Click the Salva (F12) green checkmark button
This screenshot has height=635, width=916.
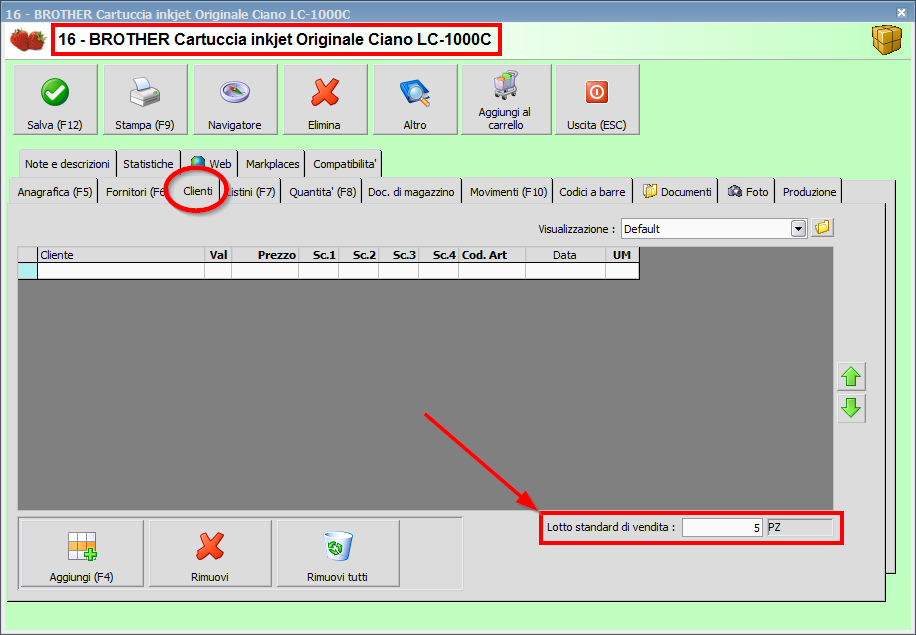55,99
